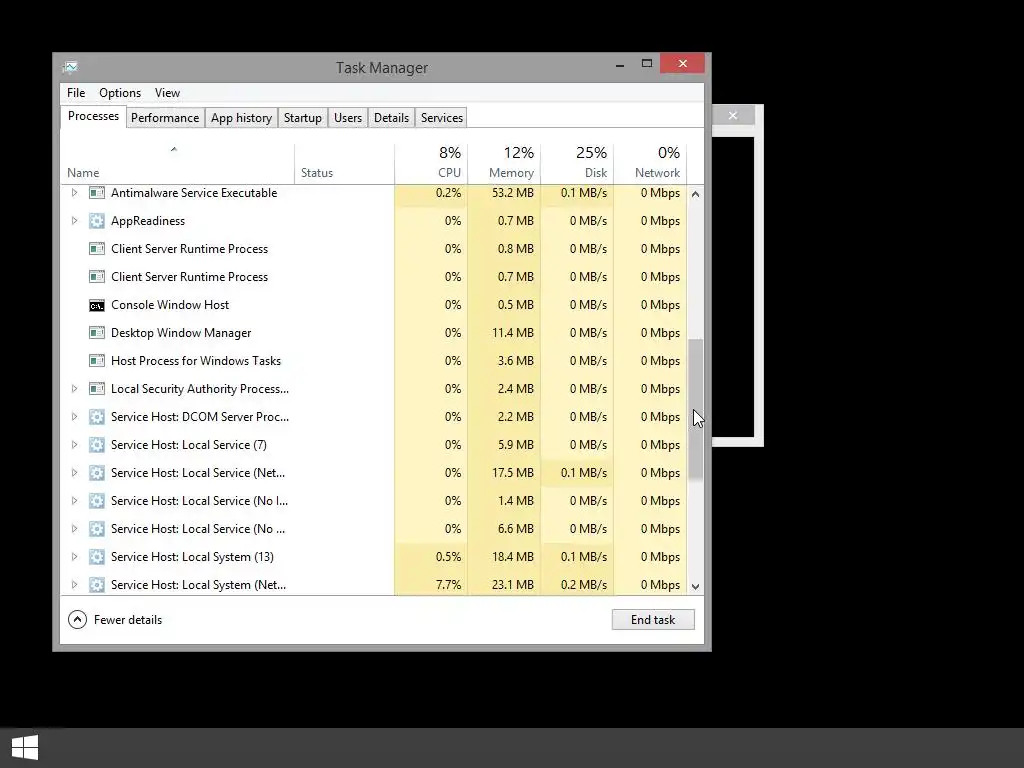Click the AppReadiness gear icon
Viewport: 1024px width, 768px height.
point(97,221)
